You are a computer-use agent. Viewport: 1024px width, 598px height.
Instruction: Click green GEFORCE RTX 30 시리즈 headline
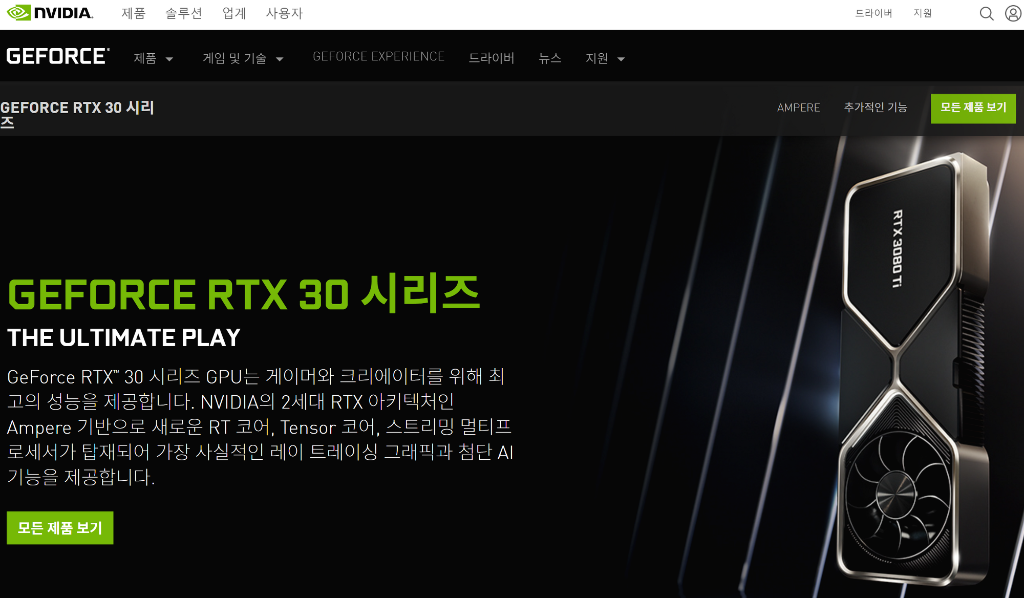point(244,293)
